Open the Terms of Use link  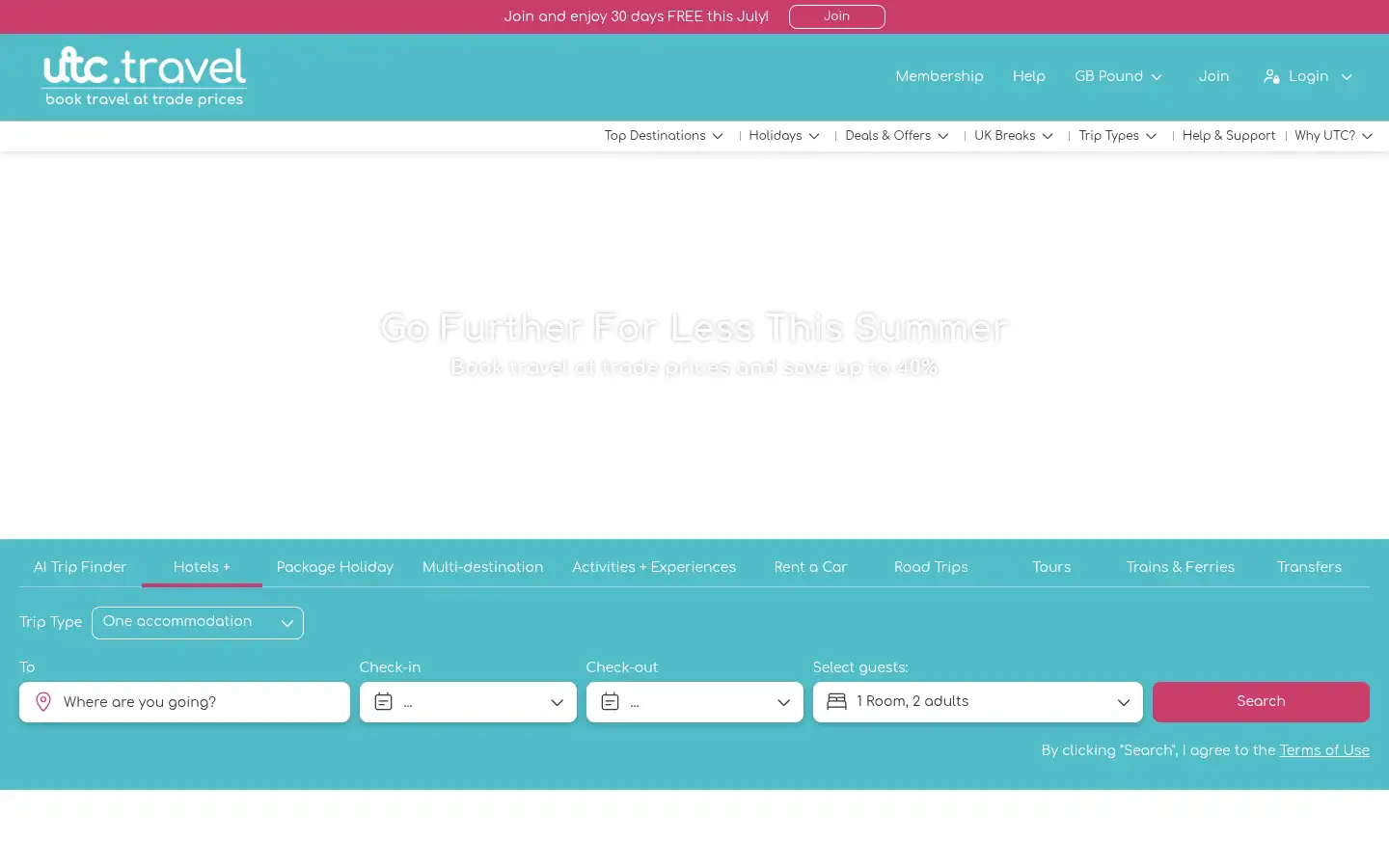(x=1324, y=750)
